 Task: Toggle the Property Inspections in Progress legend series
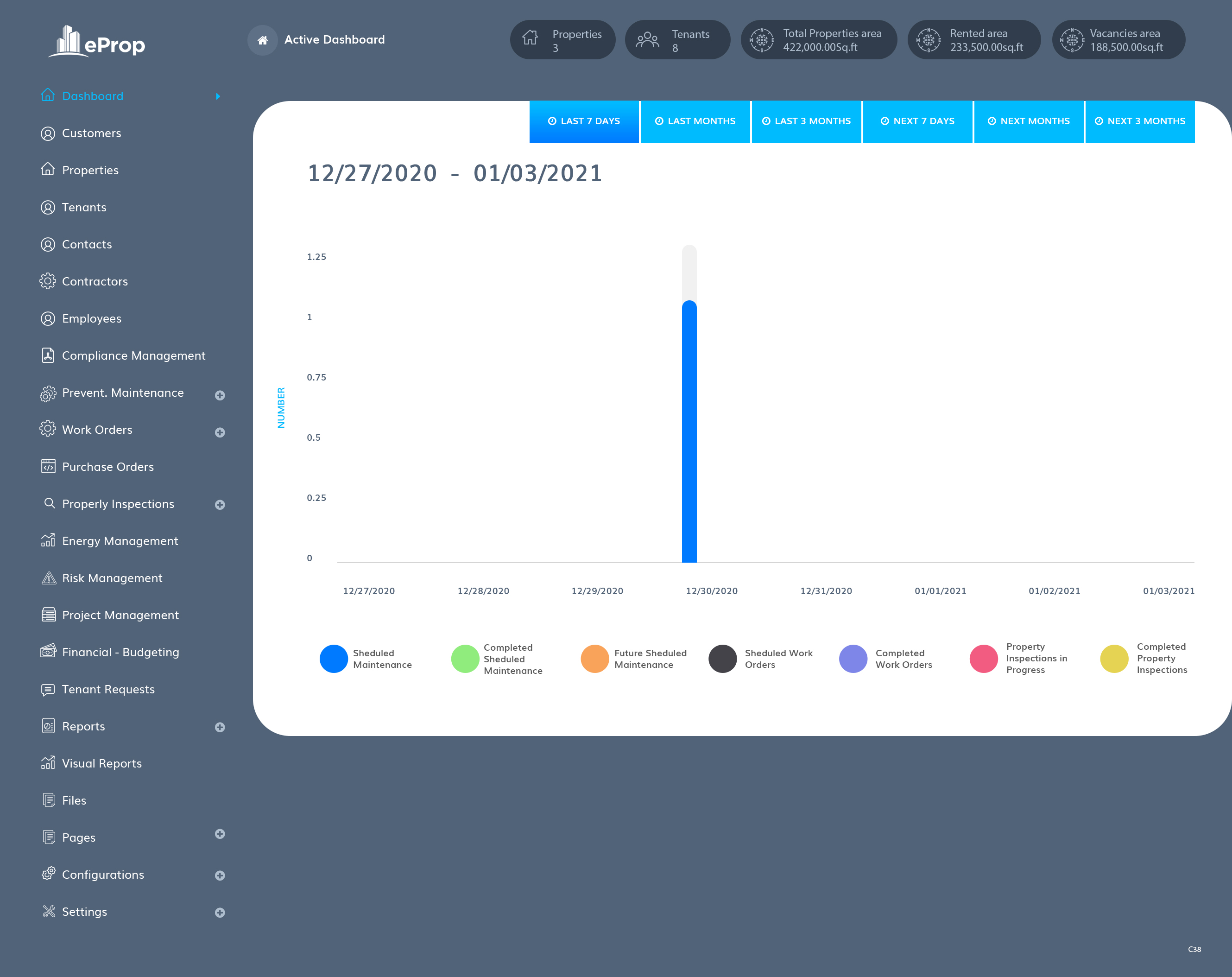click(x=984, y=659)
